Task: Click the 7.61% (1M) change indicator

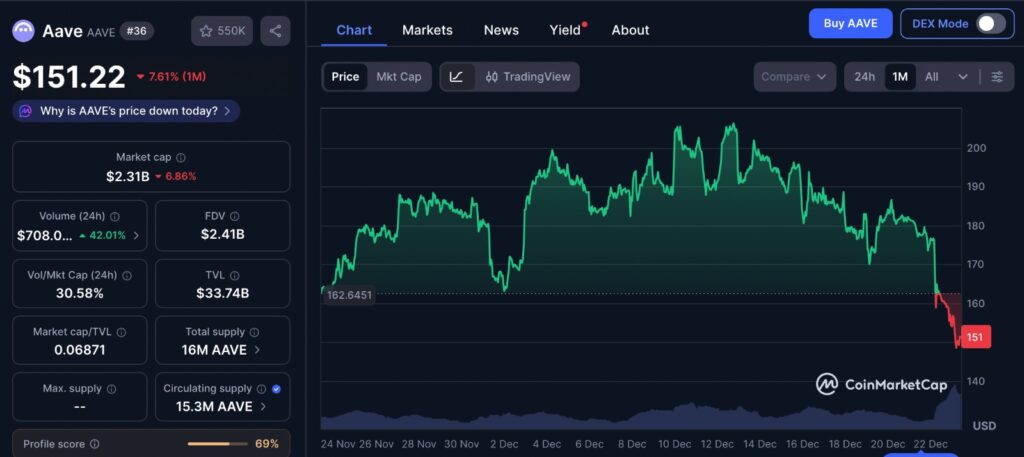Action: point(171,77)
